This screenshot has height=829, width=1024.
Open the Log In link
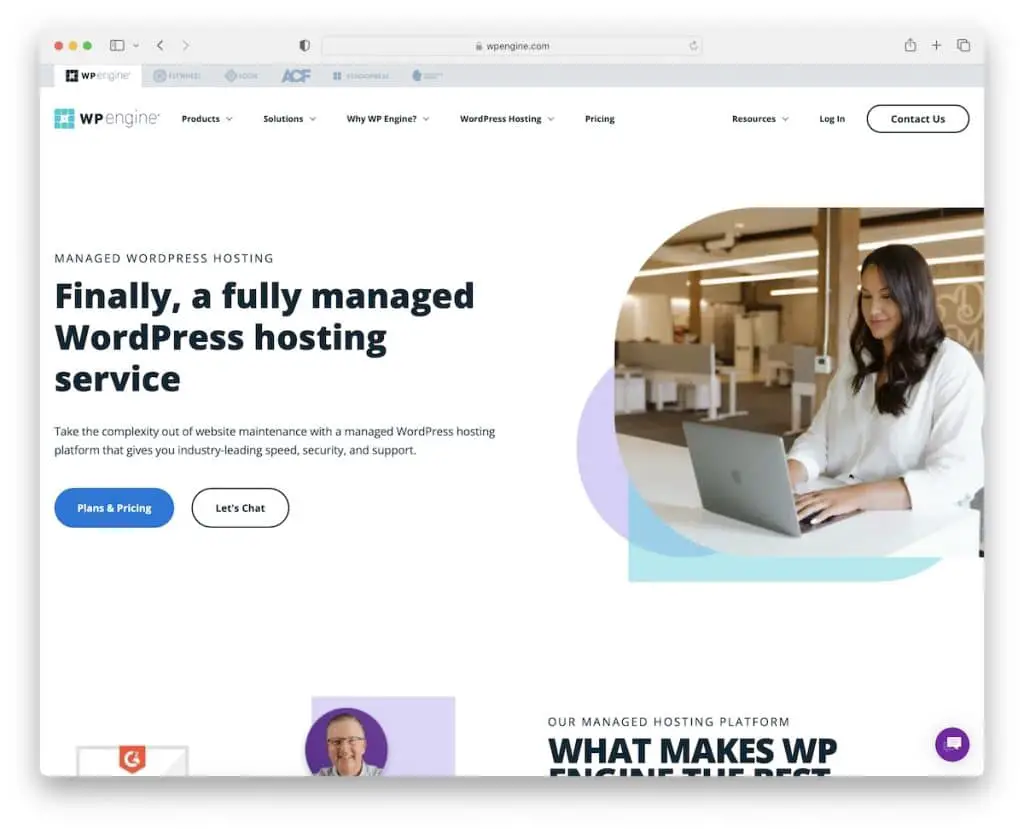coord(832,119)
